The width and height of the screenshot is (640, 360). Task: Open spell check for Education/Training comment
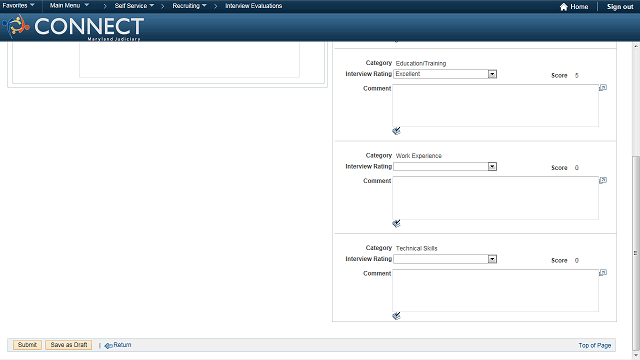coord(396,131)
